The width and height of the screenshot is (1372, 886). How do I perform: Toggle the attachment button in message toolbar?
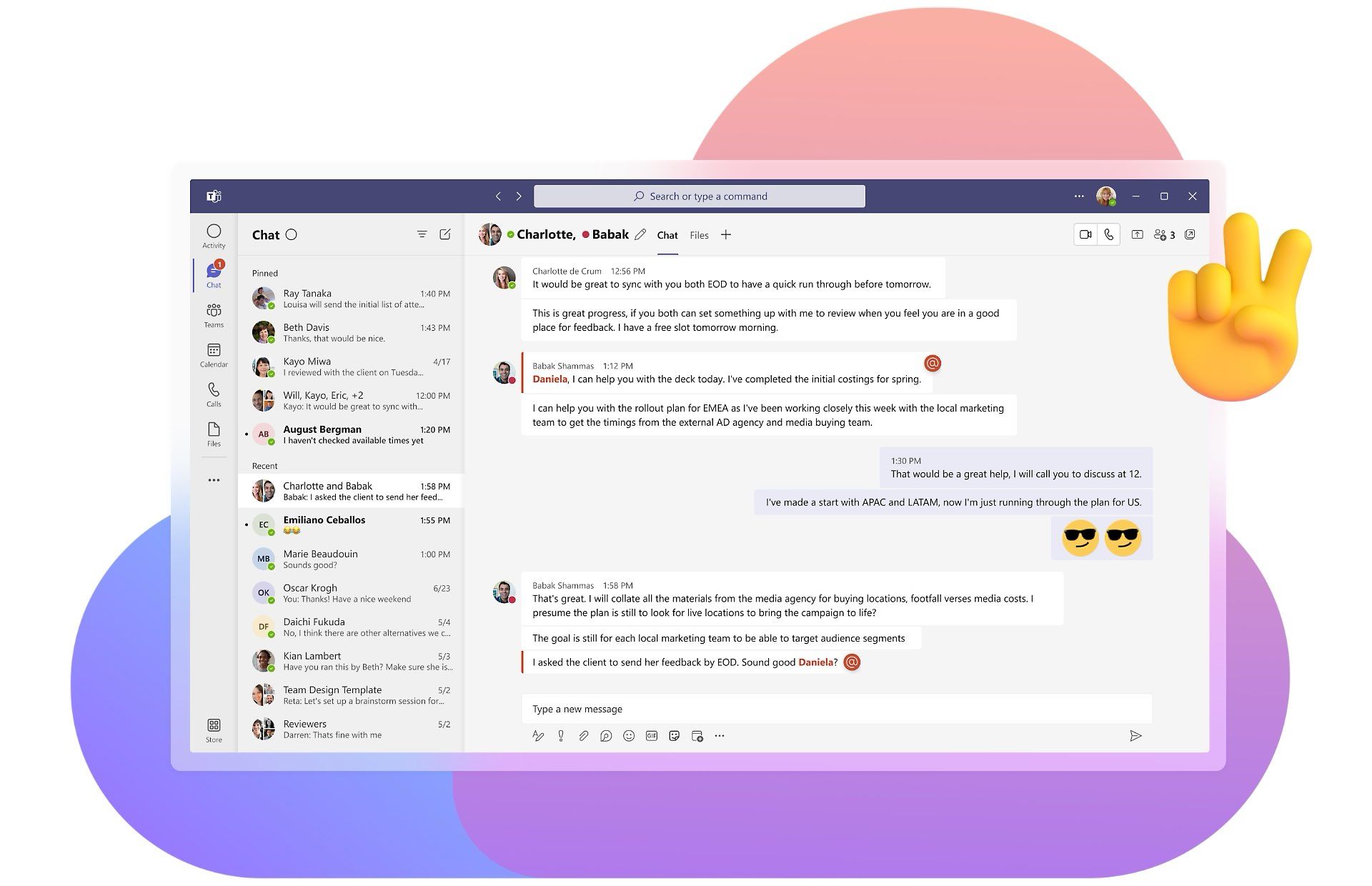click(582, 736)
